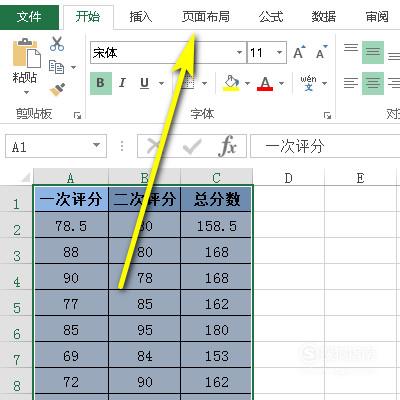The width and height of the screenshot is (400, 400).
Task: Increase font size with large A icon
Action: (x=299, y=53)
